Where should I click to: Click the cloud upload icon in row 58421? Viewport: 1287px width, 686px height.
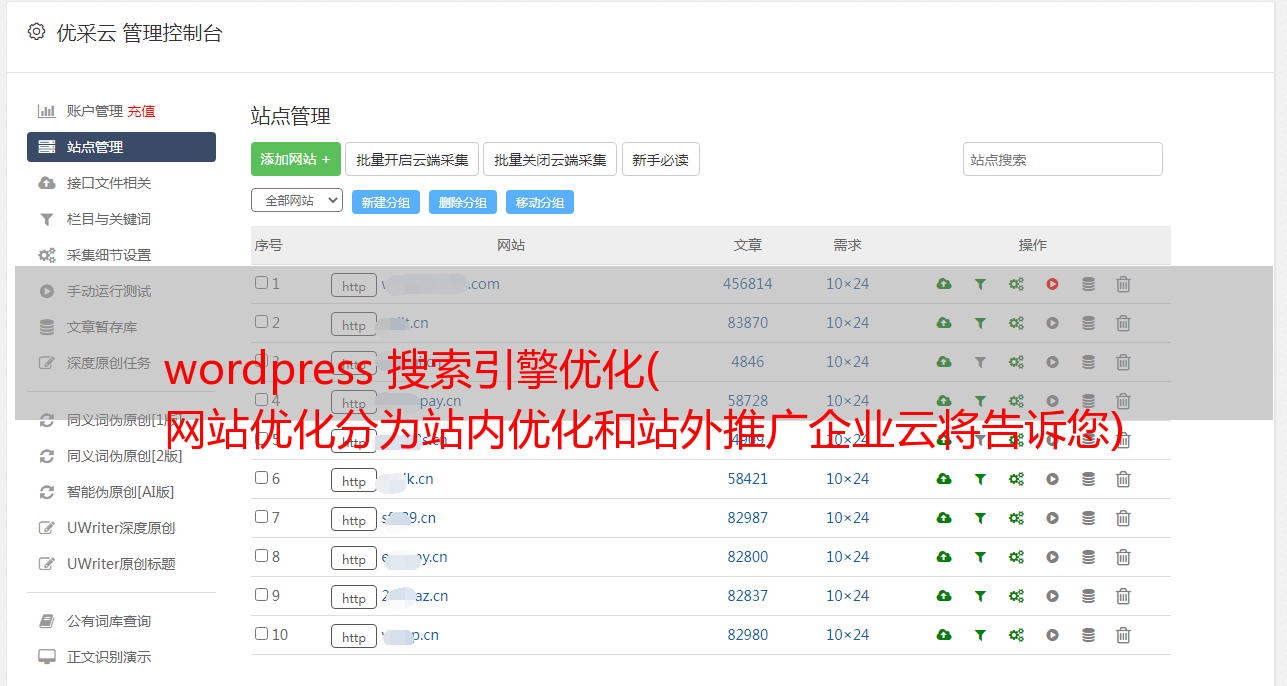pyautogui.click(x=944, y=479)
